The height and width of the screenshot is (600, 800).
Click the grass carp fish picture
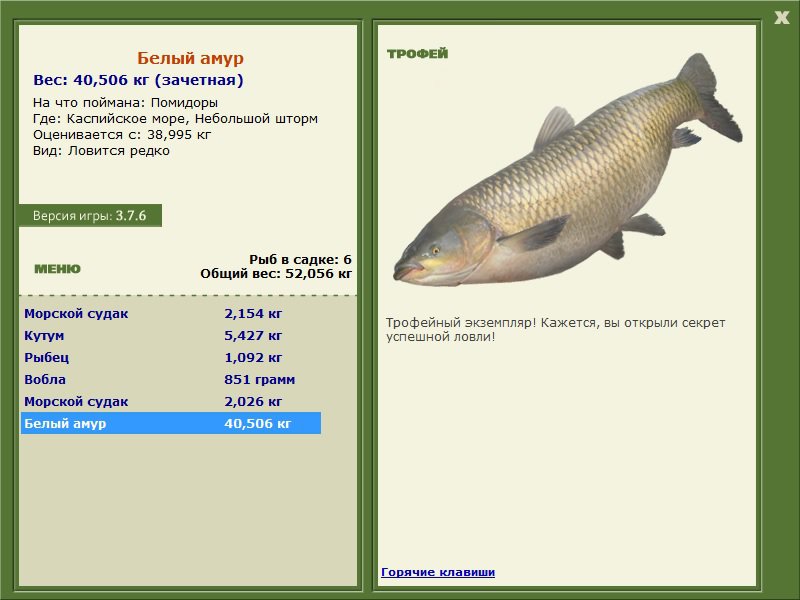coord(567,170)
